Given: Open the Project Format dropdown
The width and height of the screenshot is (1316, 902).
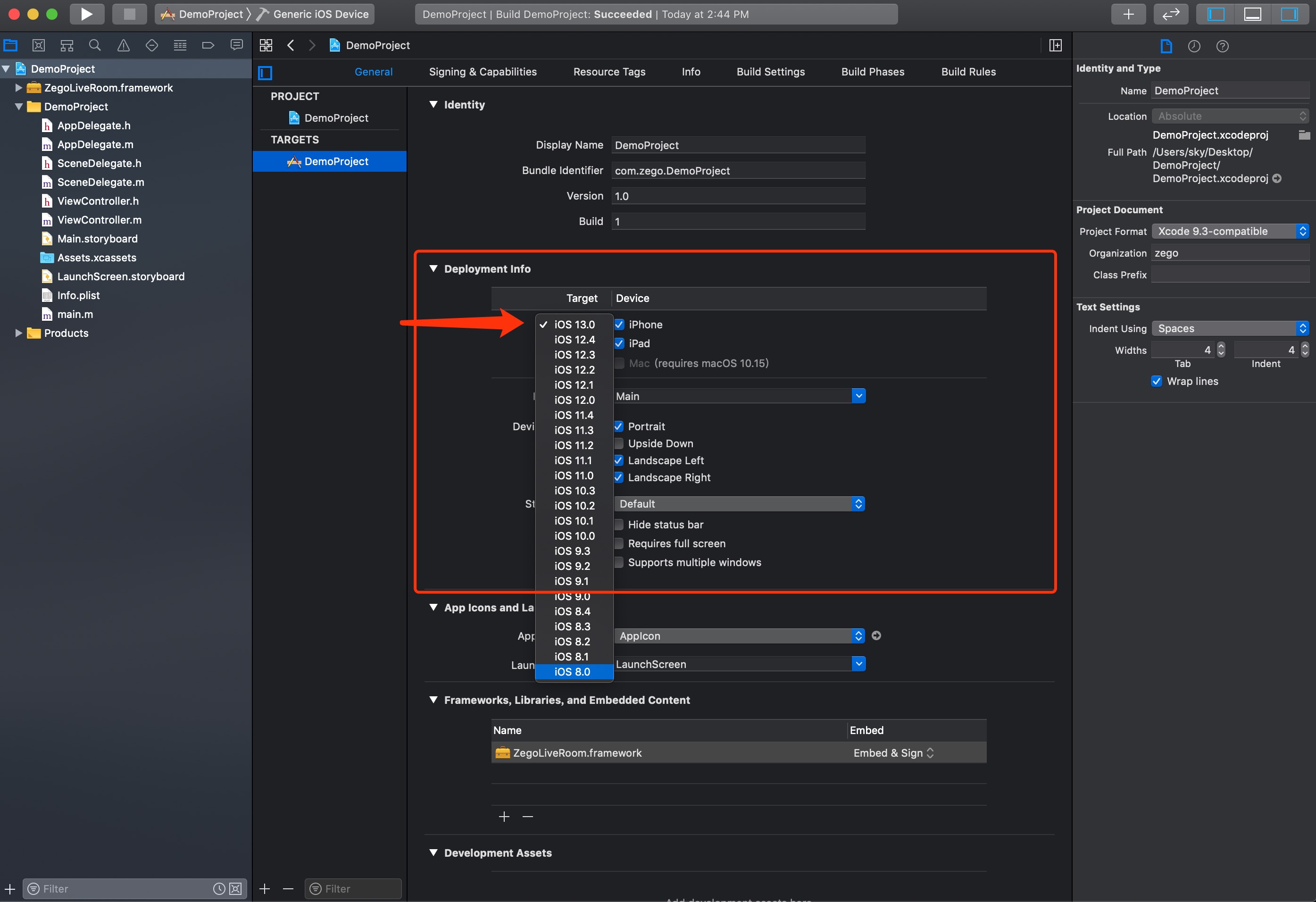Looking at the screenshot, I should pos(1230,231).
